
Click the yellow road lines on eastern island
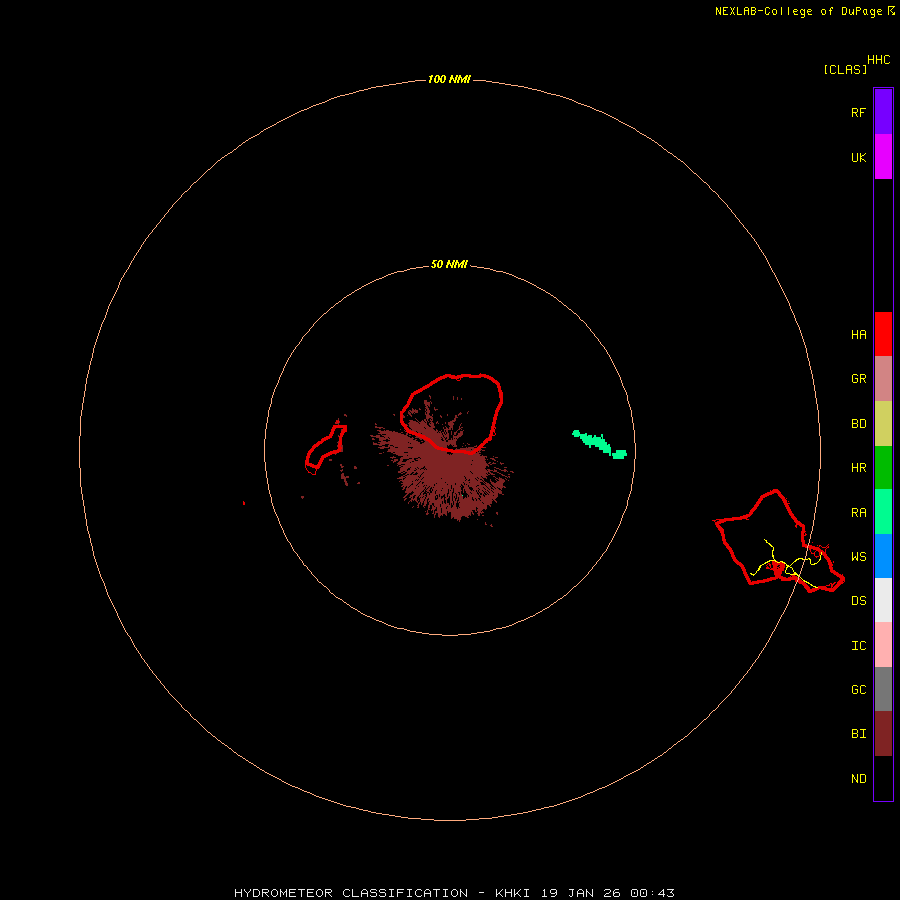pyautogui.click(x=786, y=564)
